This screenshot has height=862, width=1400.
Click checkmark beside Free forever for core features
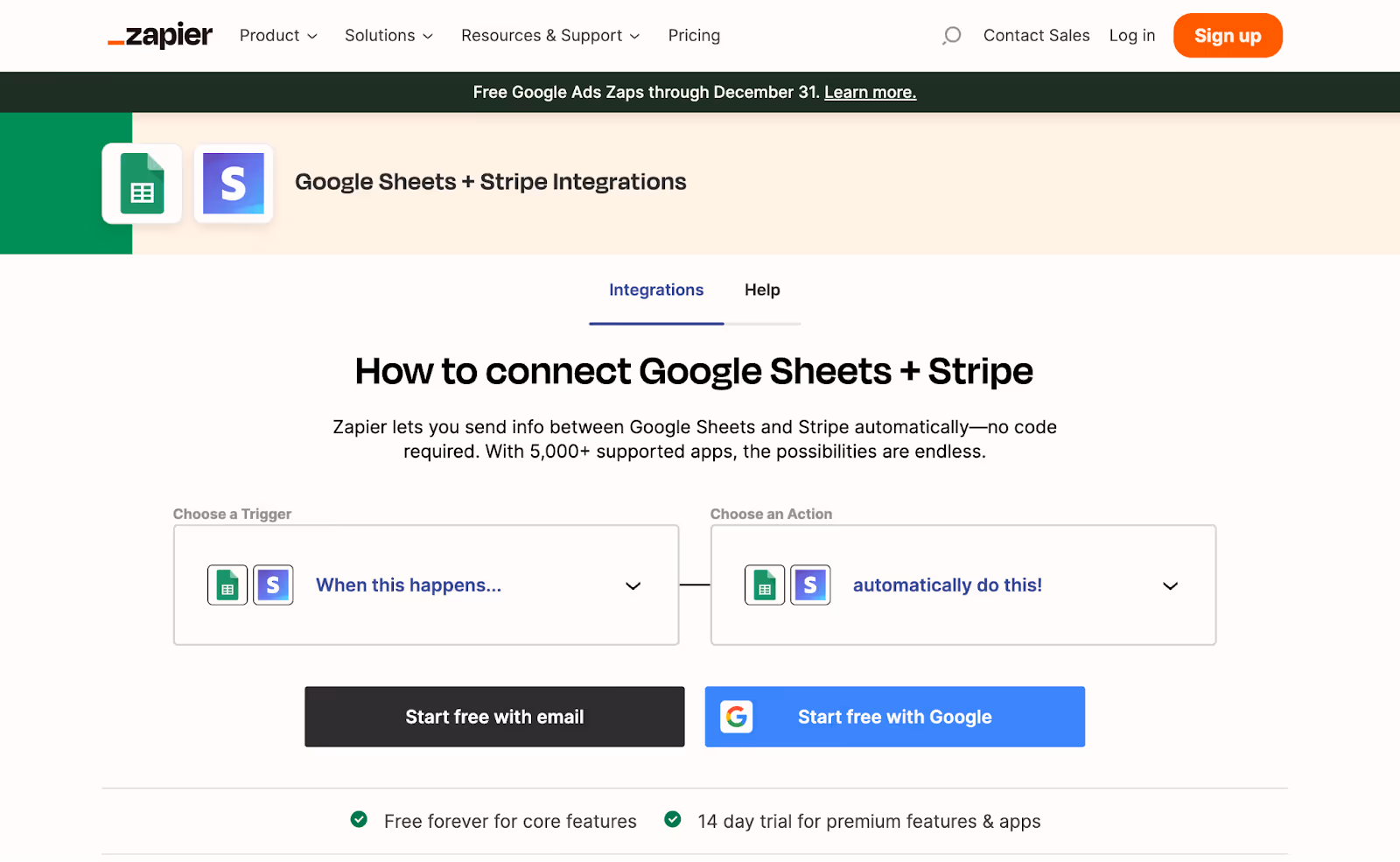[359, 820]
